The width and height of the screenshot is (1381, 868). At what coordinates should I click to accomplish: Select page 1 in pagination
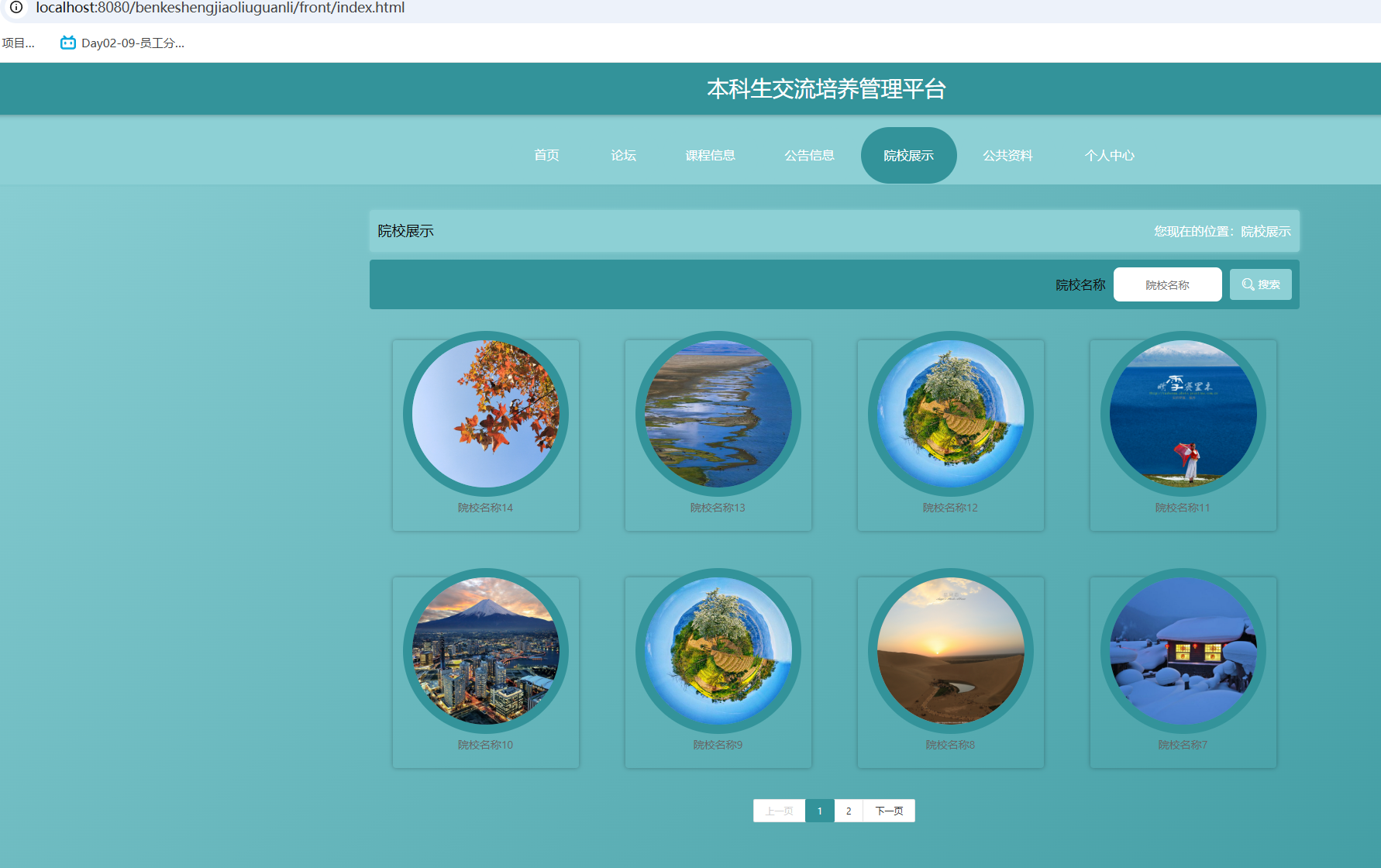[x=819, y=811]
